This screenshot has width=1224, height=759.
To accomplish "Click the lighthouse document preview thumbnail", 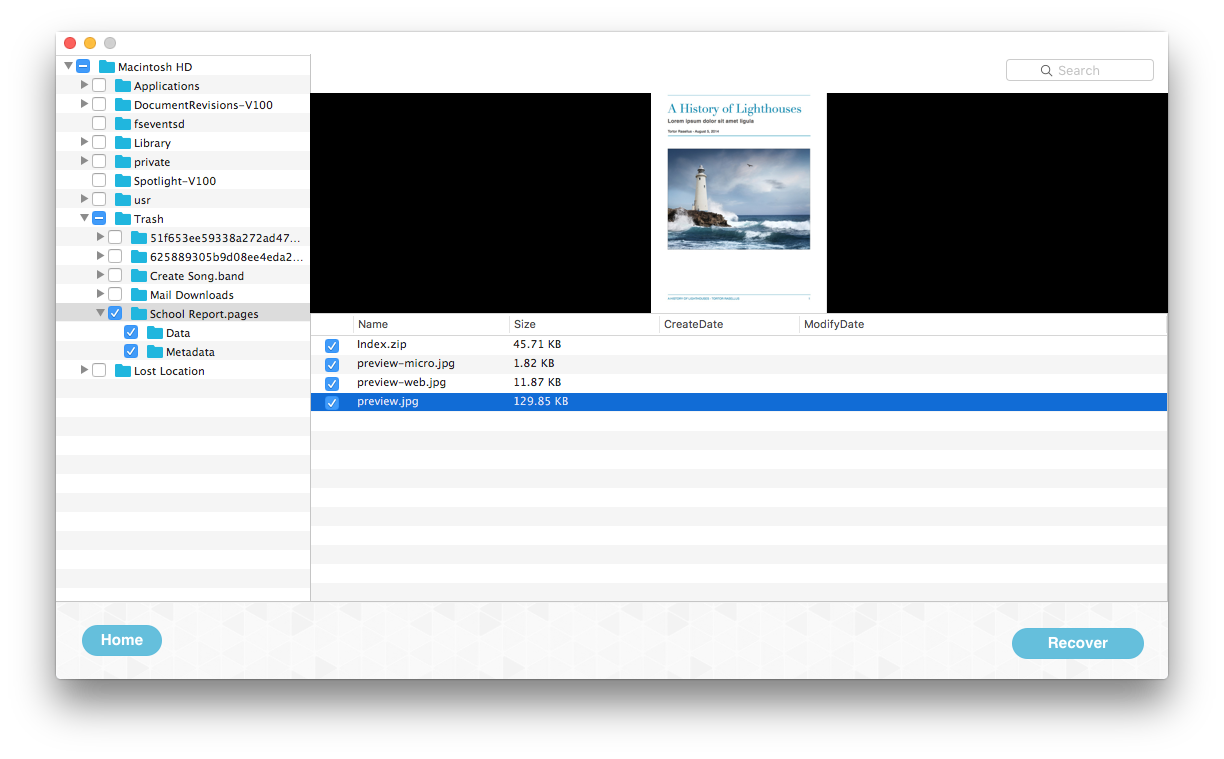I will click(x=739, y=203).
